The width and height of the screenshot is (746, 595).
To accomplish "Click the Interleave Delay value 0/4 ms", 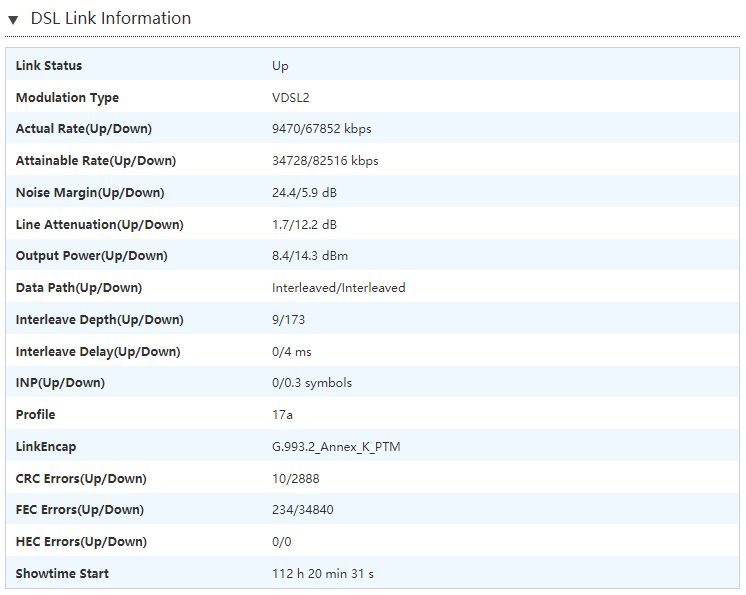I will 292,352.
